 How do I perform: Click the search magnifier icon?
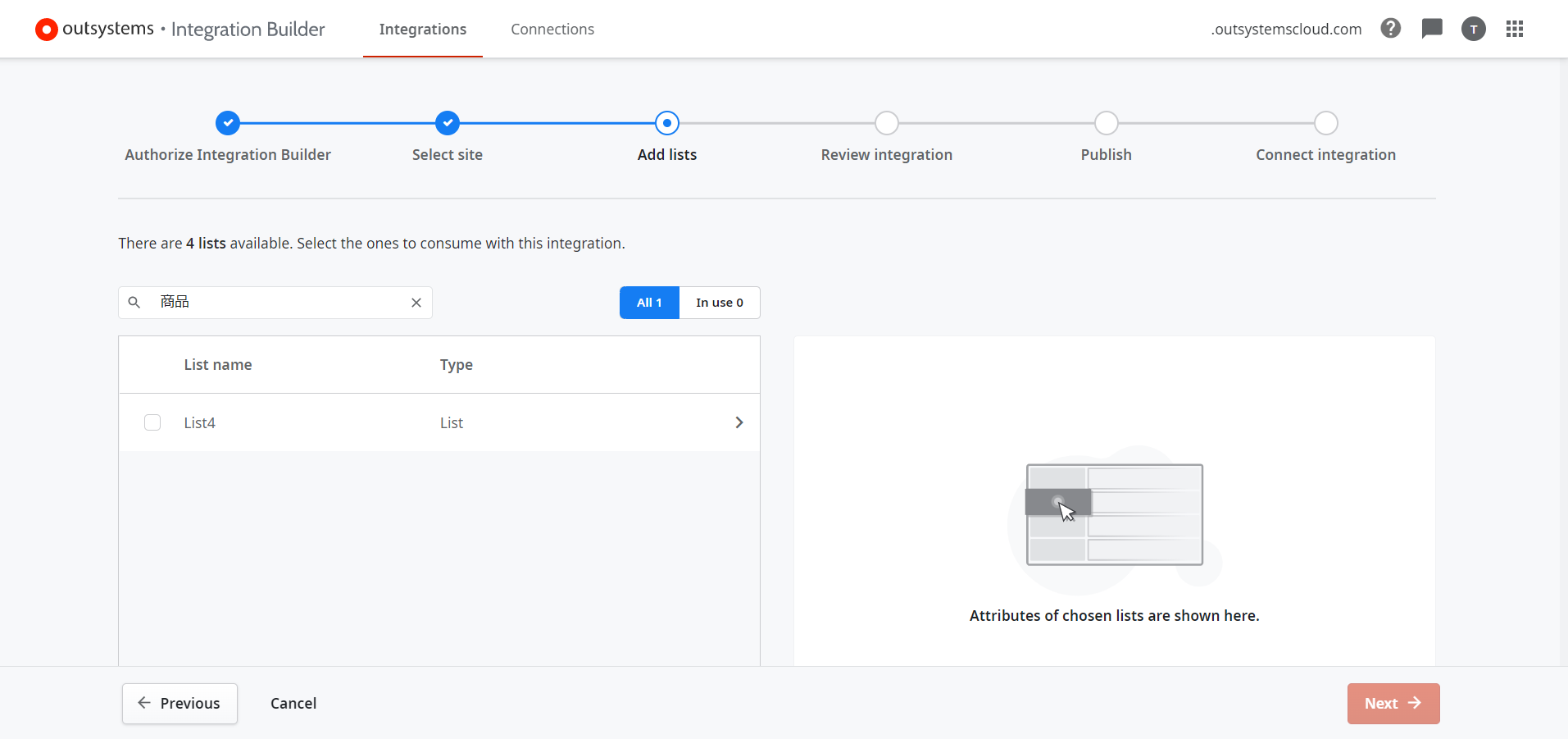click(134, 303)
